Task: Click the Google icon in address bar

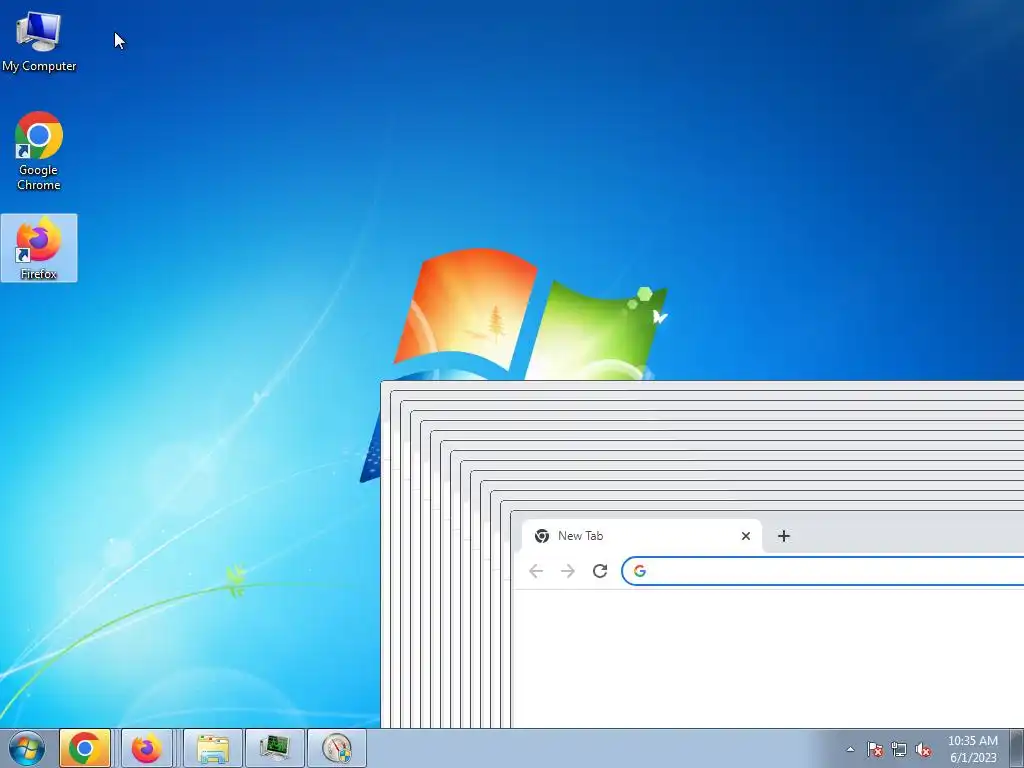Action: coord(640,571)
